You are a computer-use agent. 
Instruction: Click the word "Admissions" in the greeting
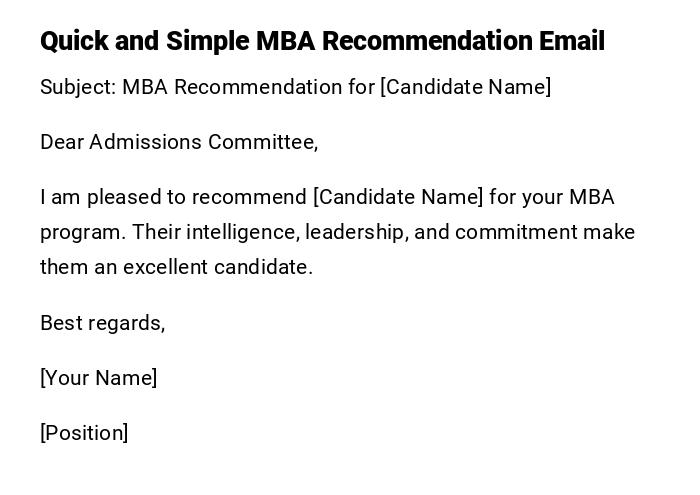click(x=146, y=142)
